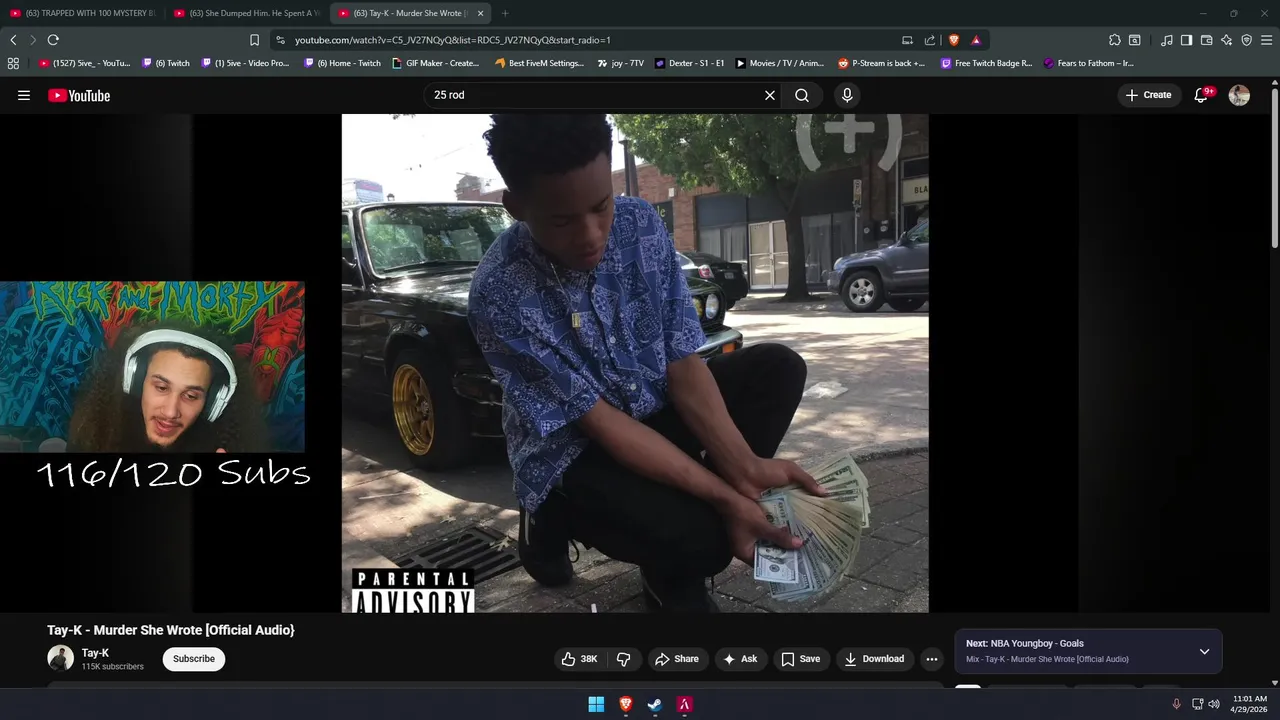The width and height of the screenshot is (1280, 720).
Task: Run search with magnifier button
Action: 802,95
